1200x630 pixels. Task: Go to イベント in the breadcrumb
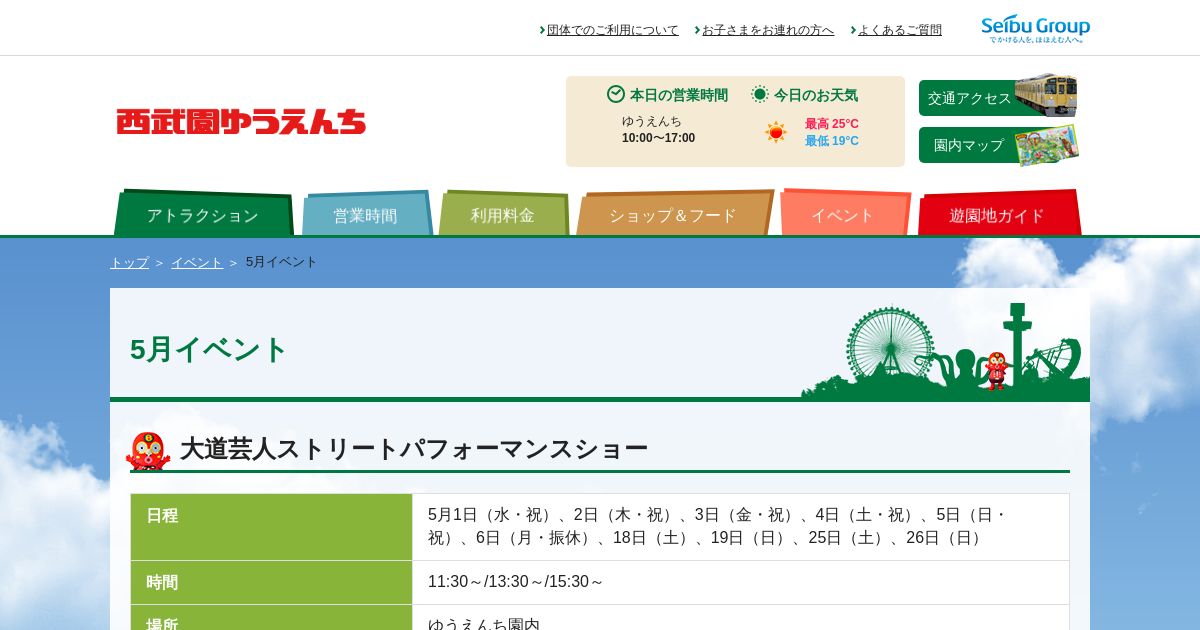pos(197,262)
